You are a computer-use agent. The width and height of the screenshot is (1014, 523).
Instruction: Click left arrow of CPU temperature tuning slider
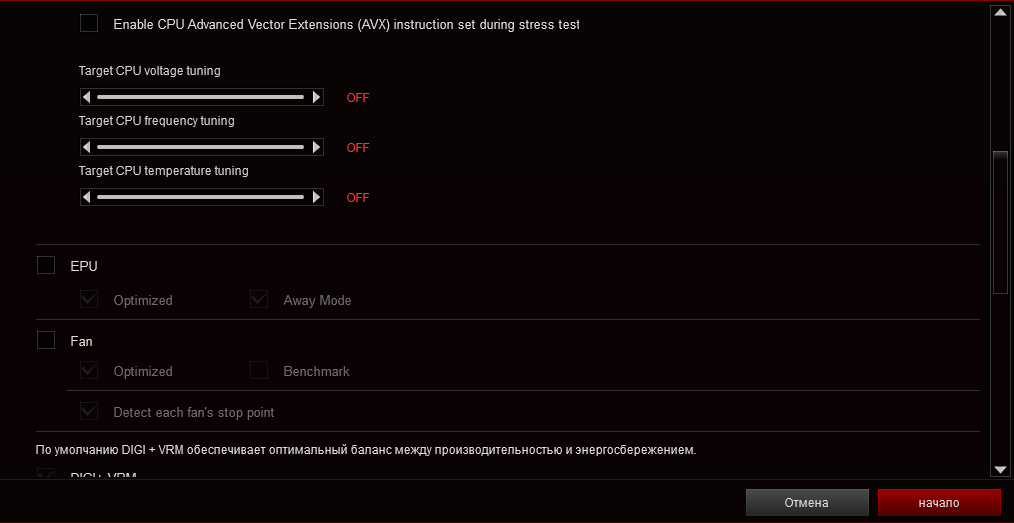87,197
